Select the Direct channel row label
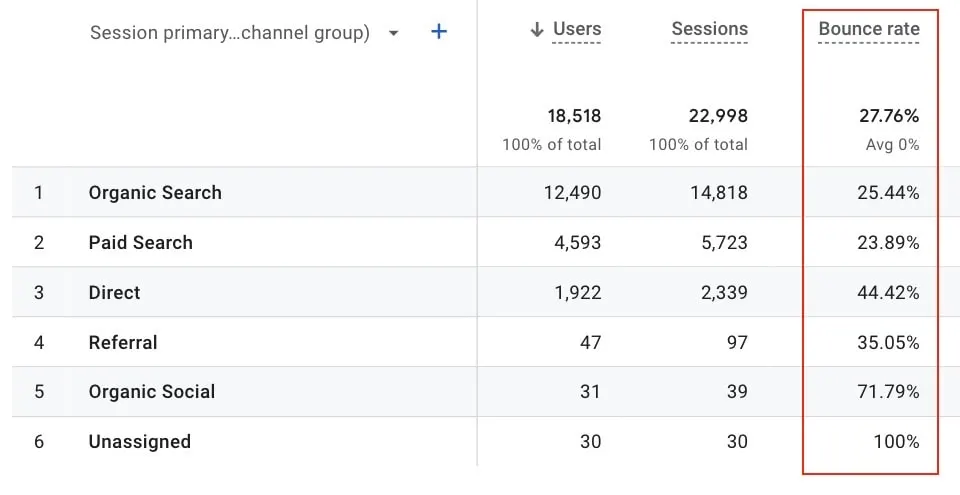Viewport: 960px width, 495px height. pos(114,292)
